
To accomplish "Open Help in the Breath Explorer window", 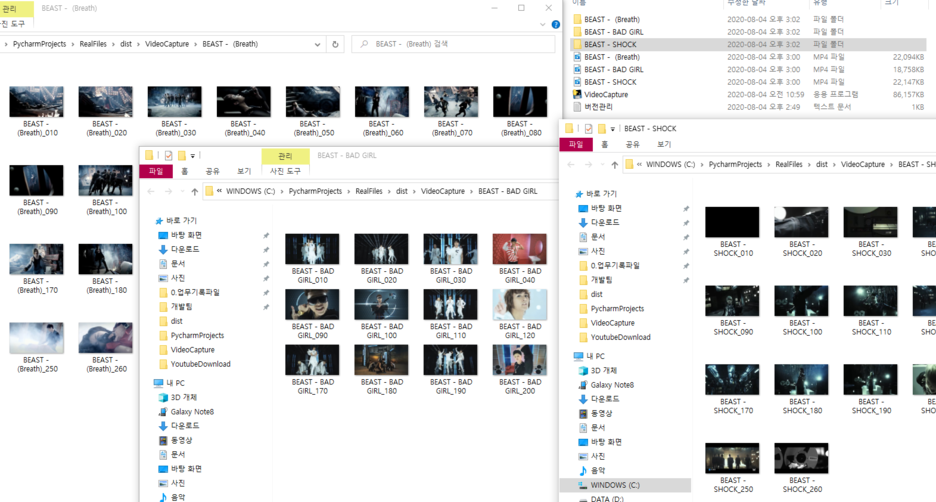I will pos(556,24).
